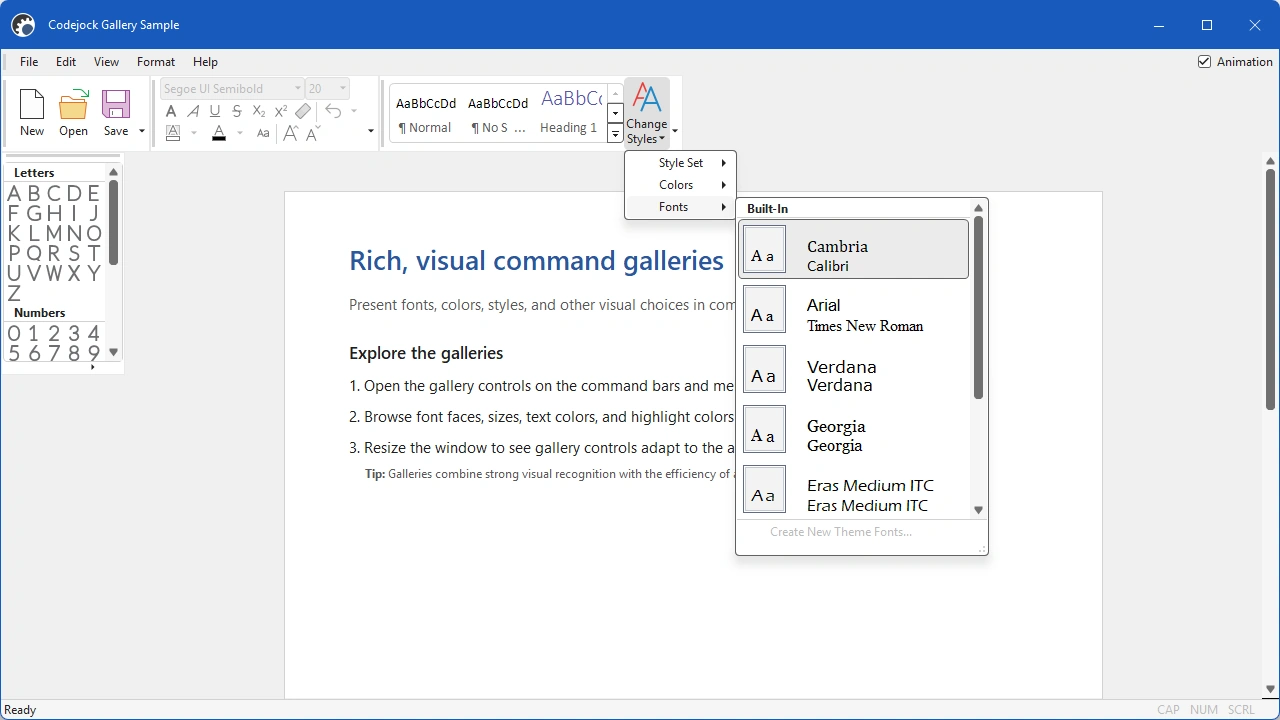Click the text highlight icon
This screenshot has height=720, width=1280.
(173, 133)
